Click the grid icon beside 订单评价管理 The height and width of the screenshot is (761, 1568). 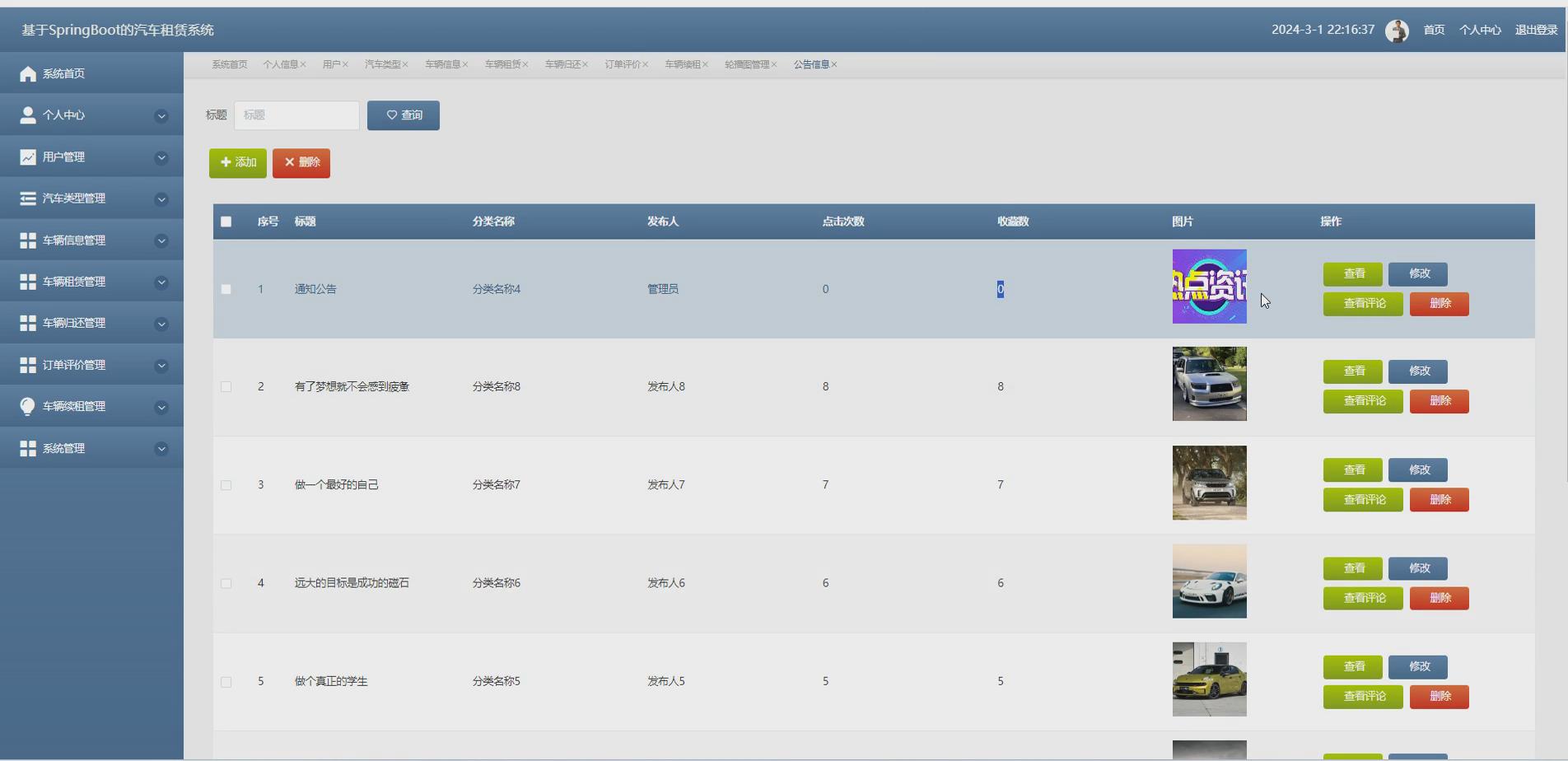coord(28,365)
